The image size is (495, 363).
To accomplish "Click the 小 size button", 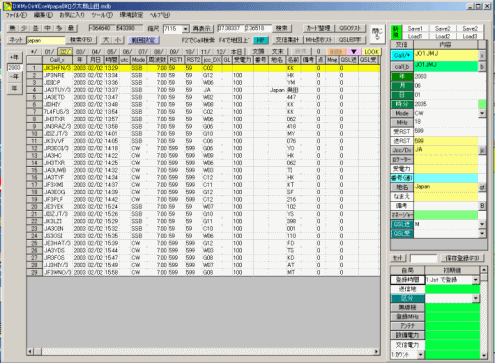I will coord(118,40).
